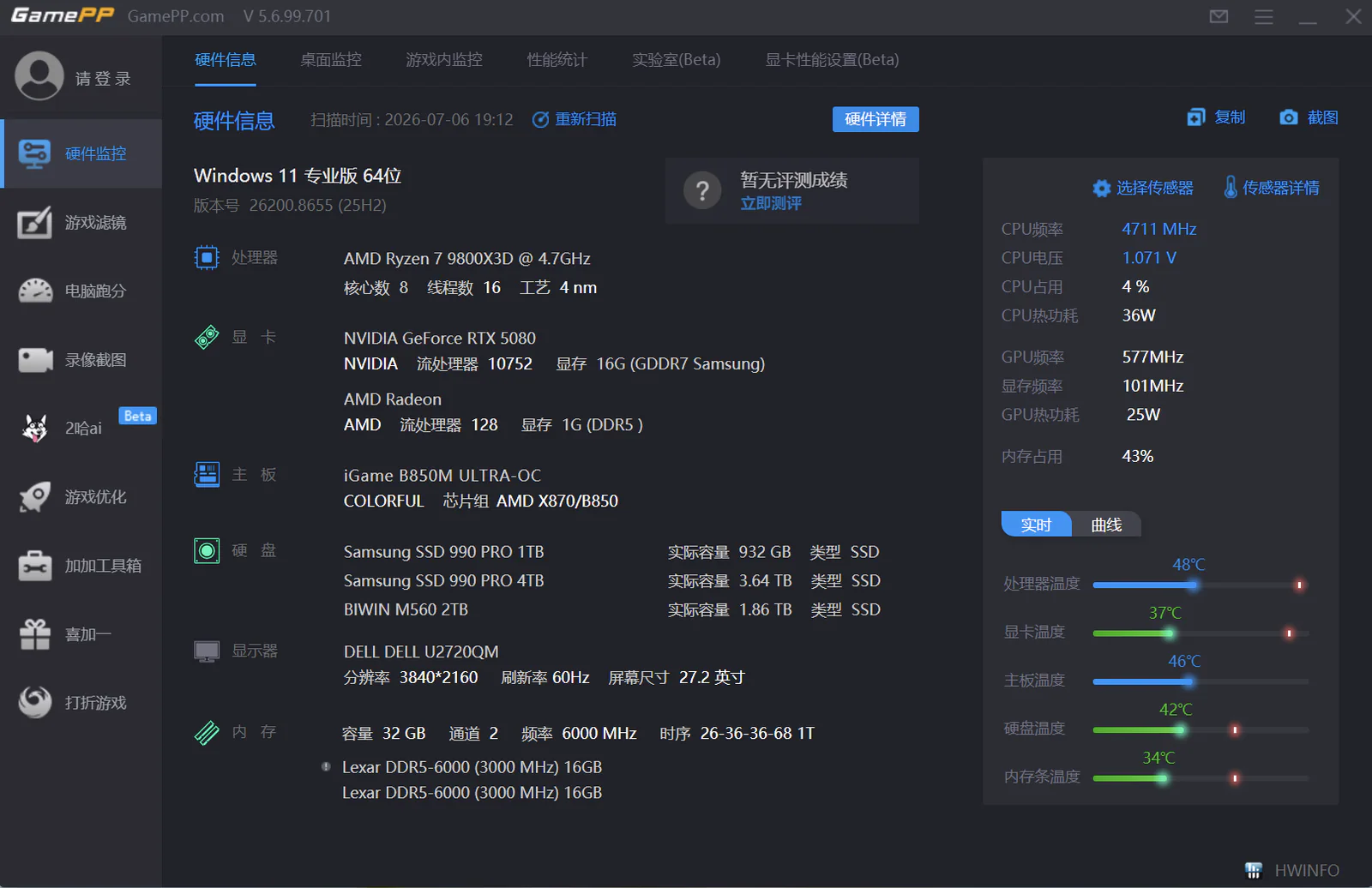Click the question mark benchmark icon
Screen dimensions: 1372x888
click(702, 190)
